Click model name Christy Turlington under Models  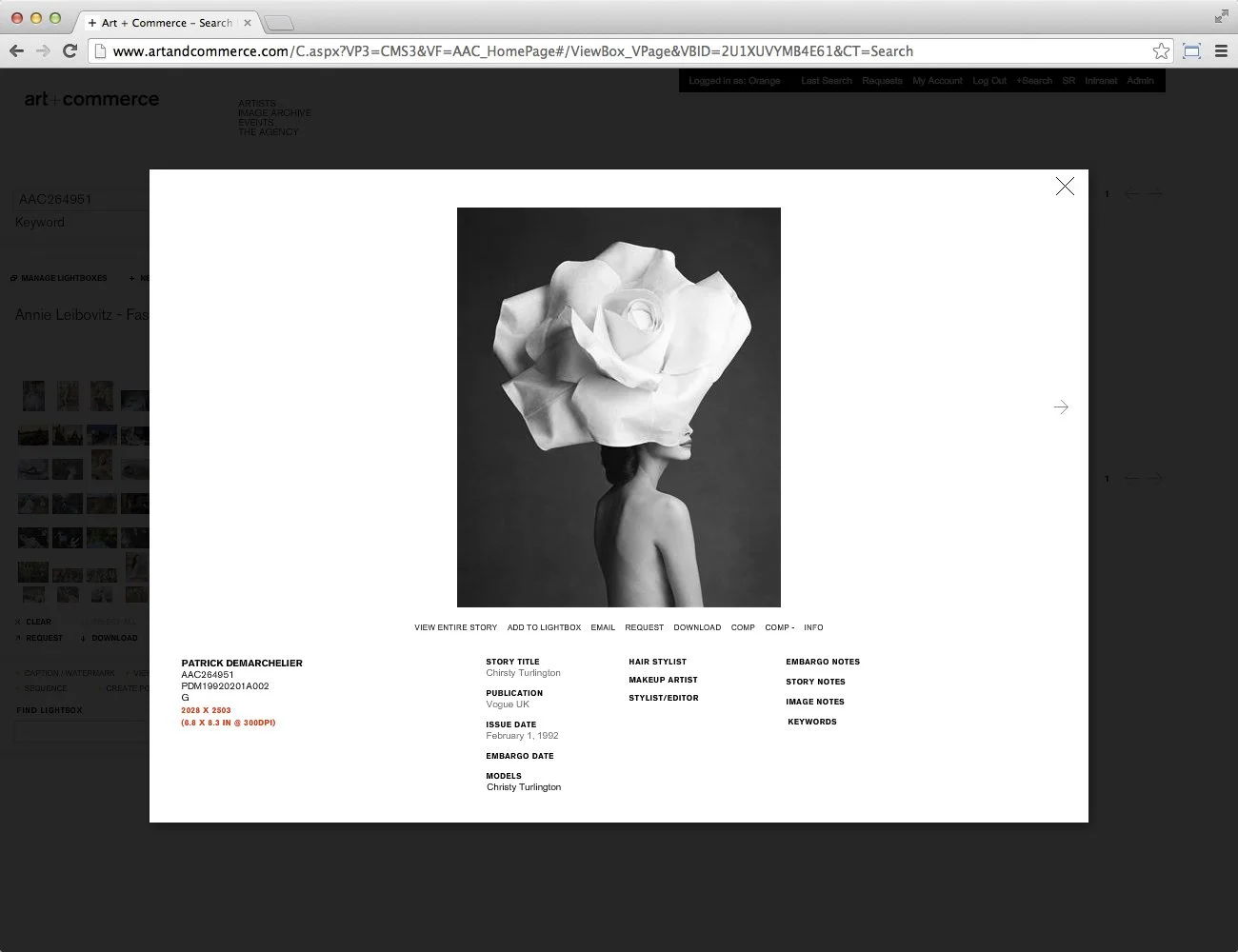pyautogui.click(x=524, y=787)
